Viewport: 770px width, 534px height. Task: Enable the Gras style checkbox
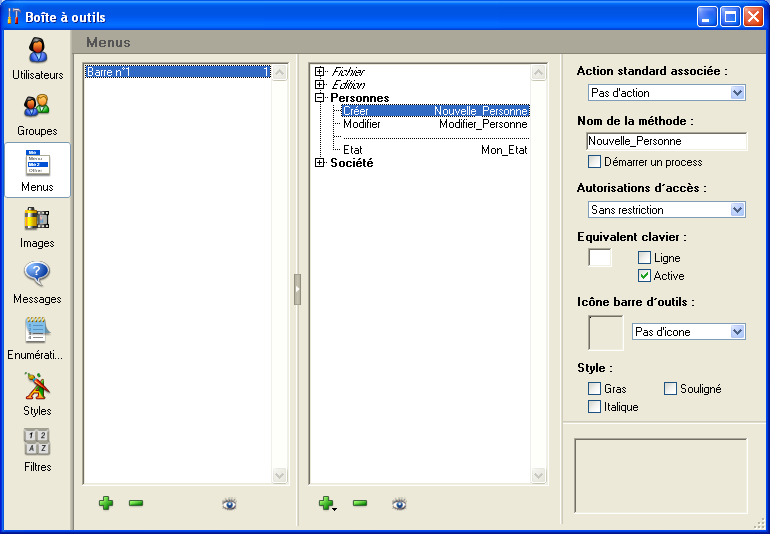click(595, 389)
